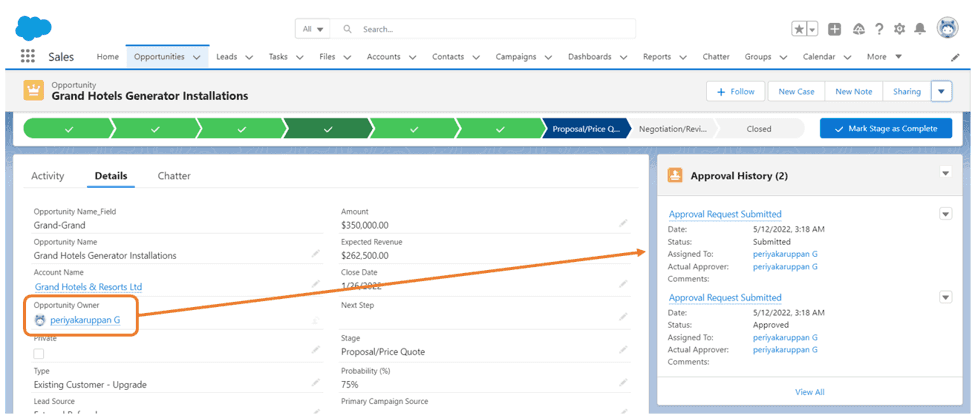The image size is (975, 418).
Task: Click the Sharing button
Action: 907,91
